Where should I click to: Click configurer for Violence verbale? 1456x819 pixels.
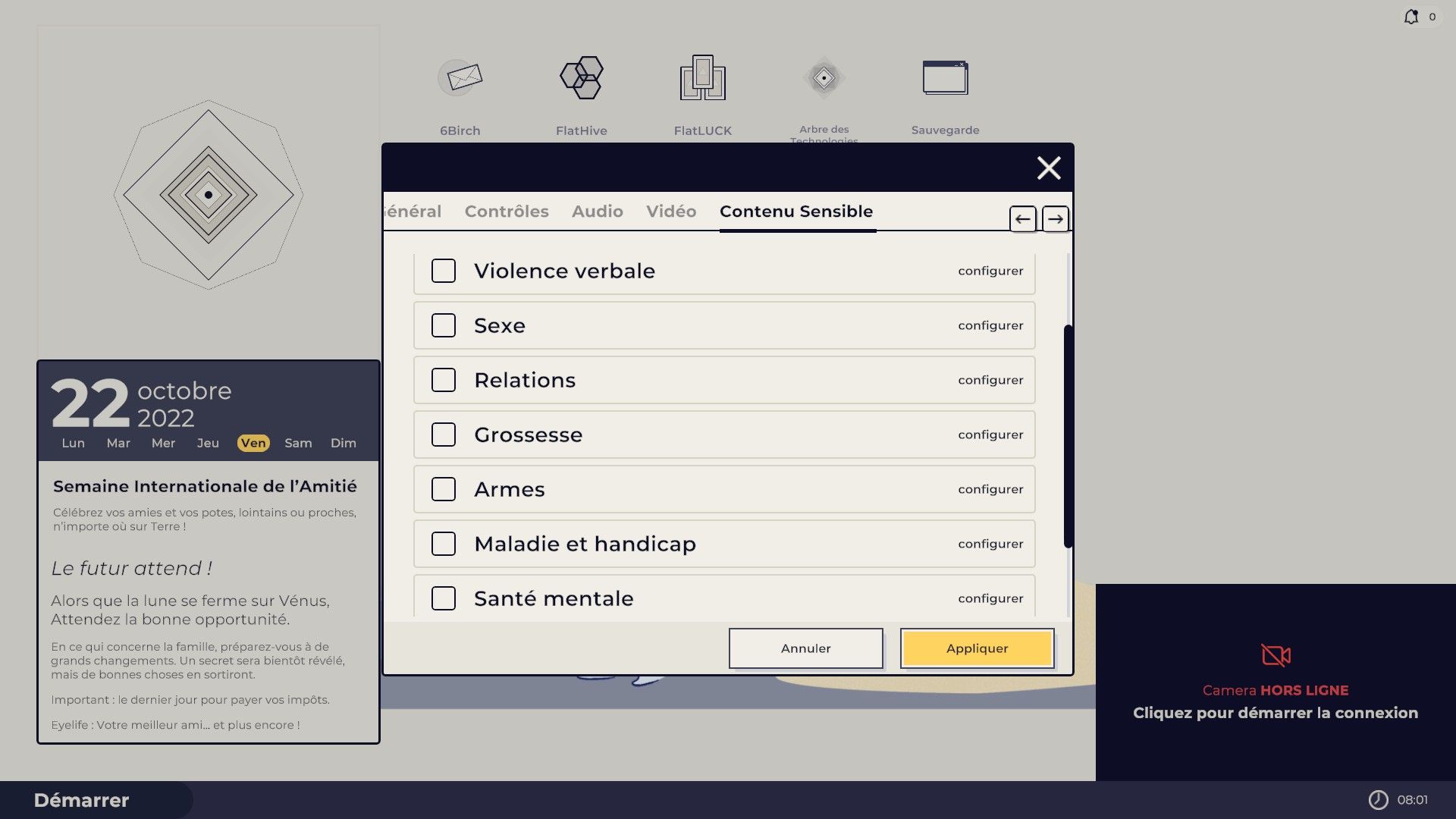[x=990, y=271]
